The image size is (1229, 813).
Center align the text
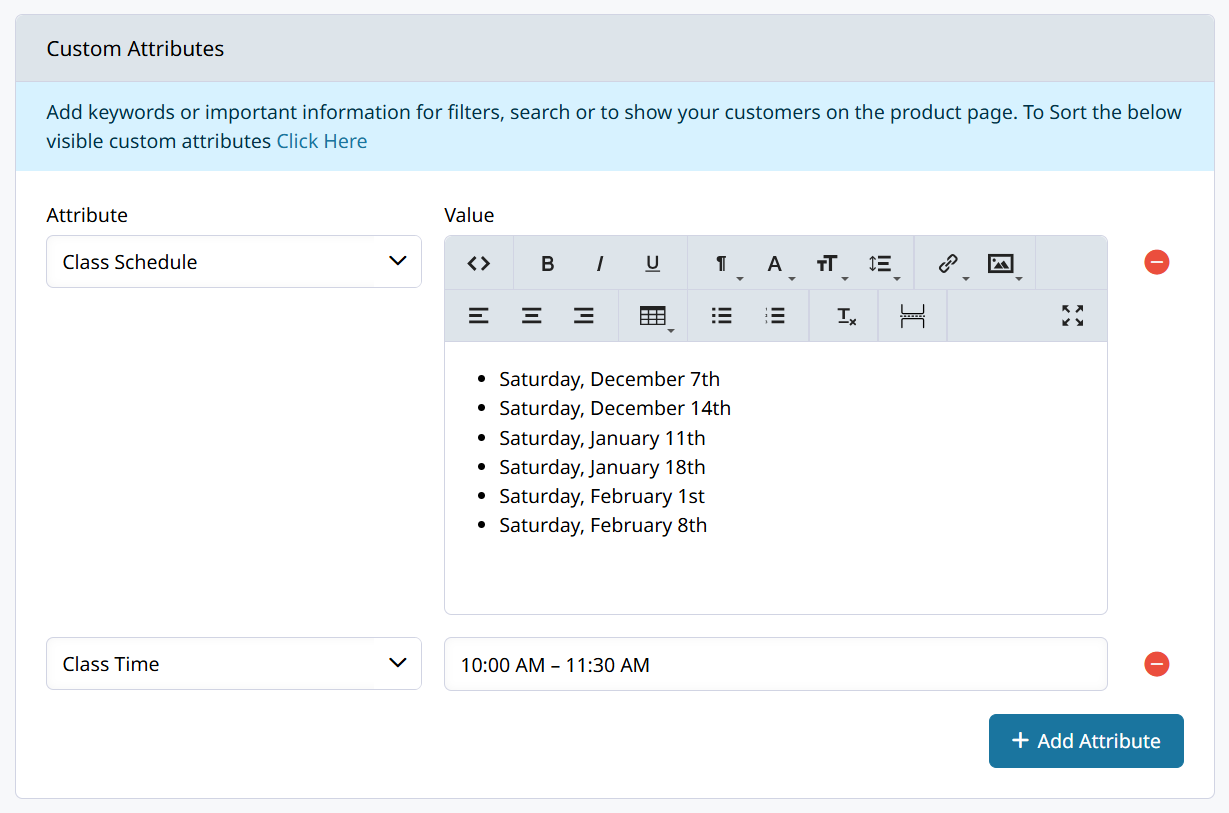coord(531,316)
